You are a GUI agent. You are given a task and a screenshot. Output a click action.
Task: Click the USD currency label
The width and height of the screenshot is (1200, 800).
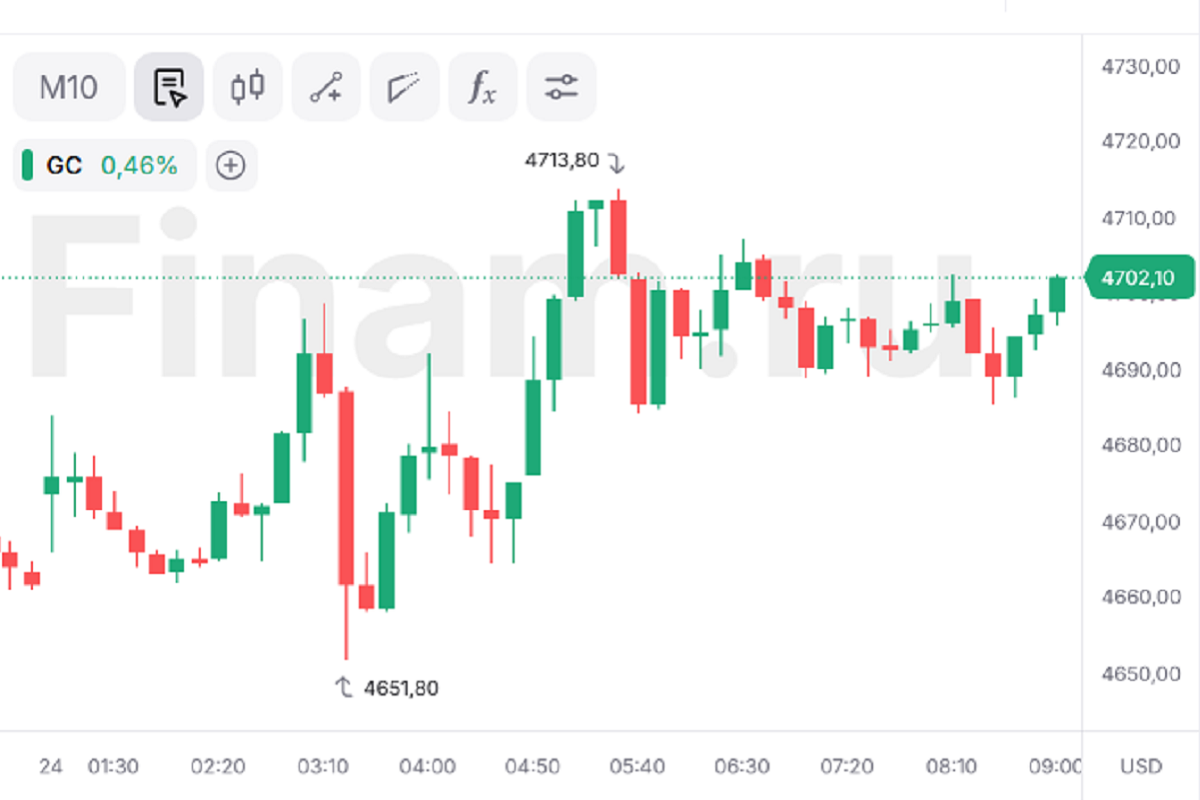pyautogui.click(x=1141, y=767)
